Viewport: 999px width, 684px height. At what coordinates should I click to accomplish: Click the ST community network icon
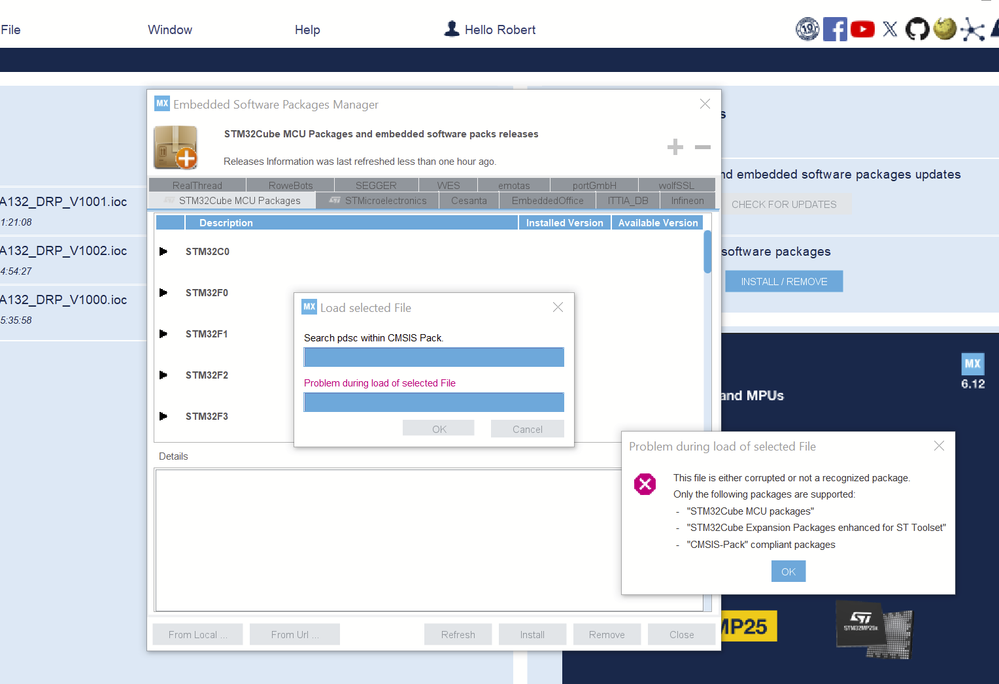[972, 29]
